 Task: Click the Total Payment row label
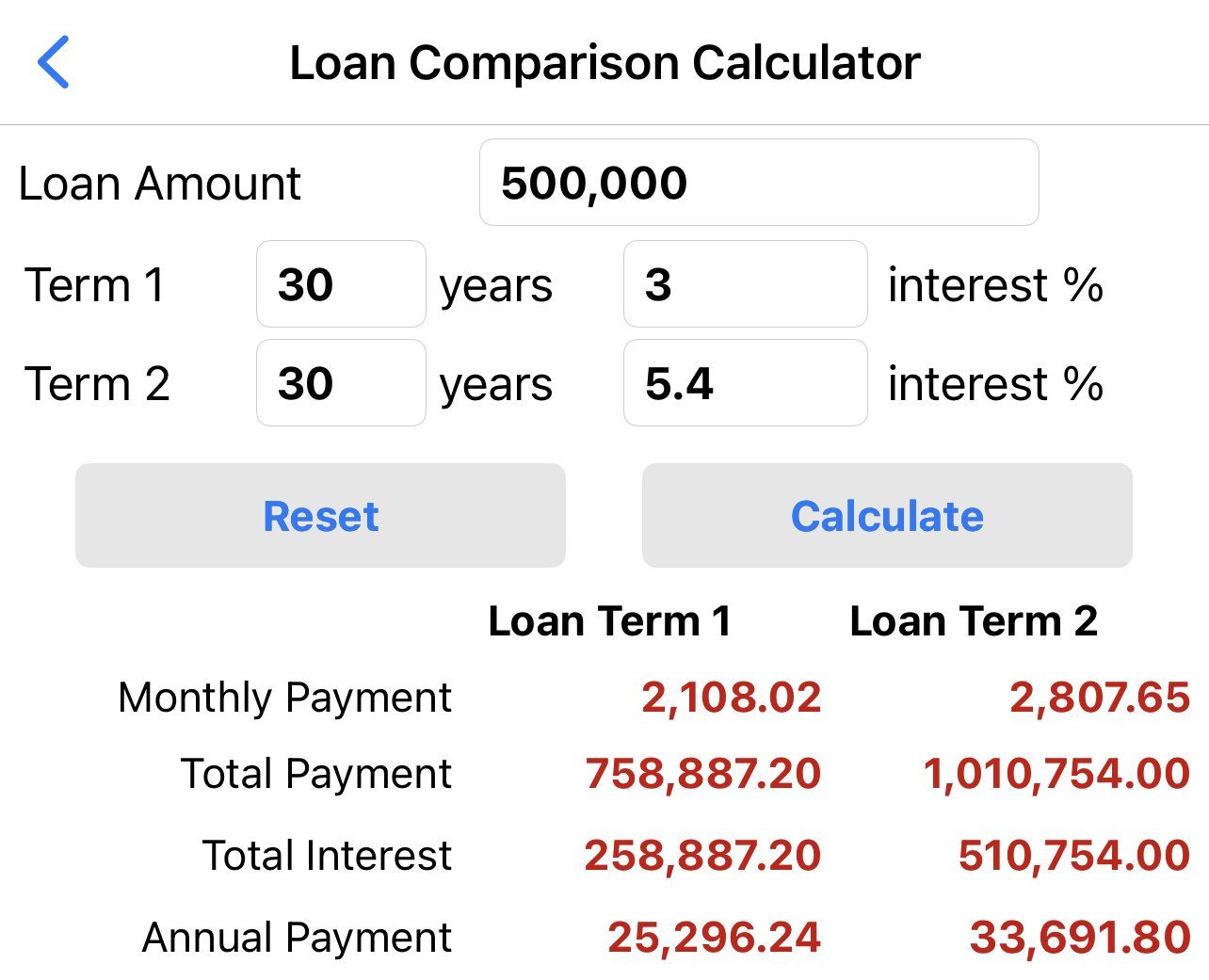point(315,774)
